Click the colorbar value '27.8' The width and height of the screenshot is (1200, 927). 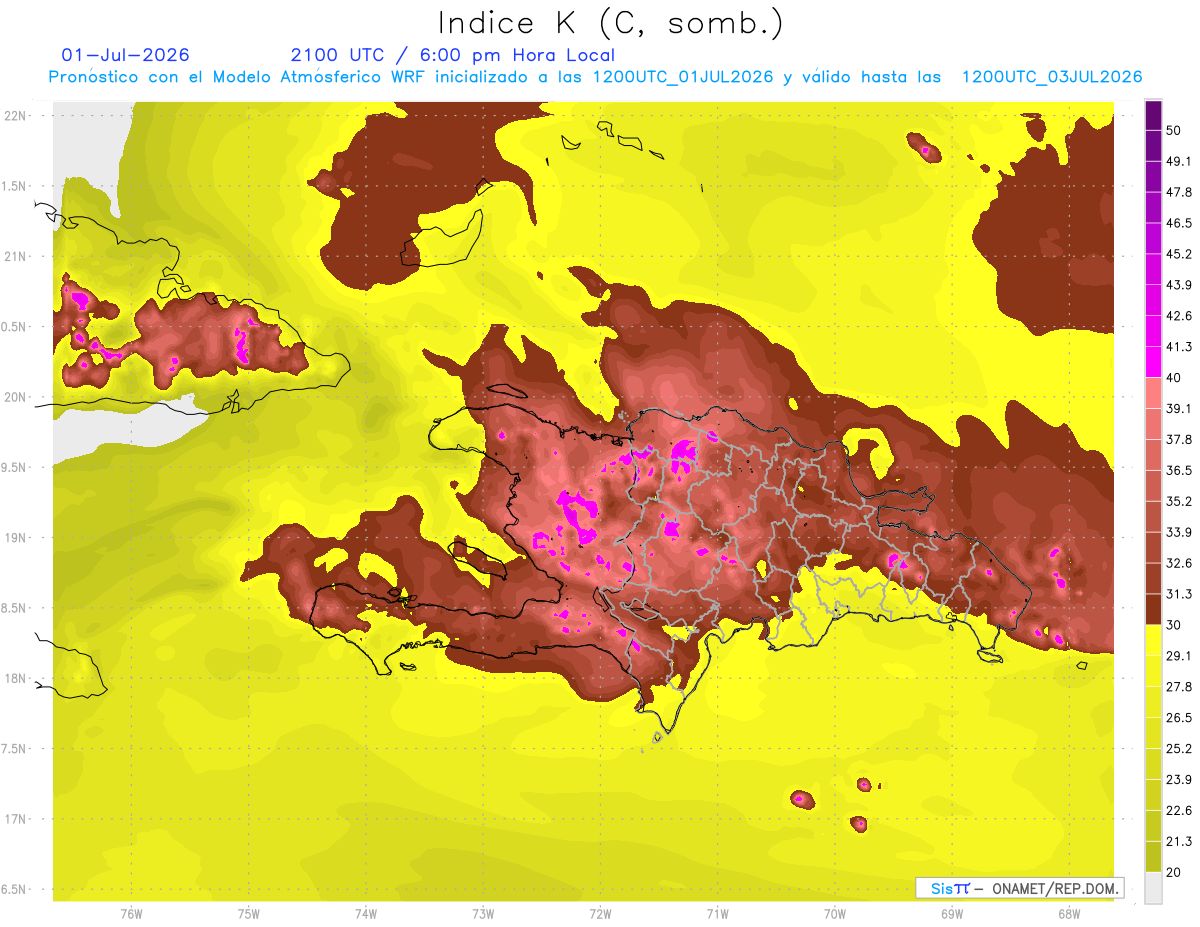(1179, 687)
